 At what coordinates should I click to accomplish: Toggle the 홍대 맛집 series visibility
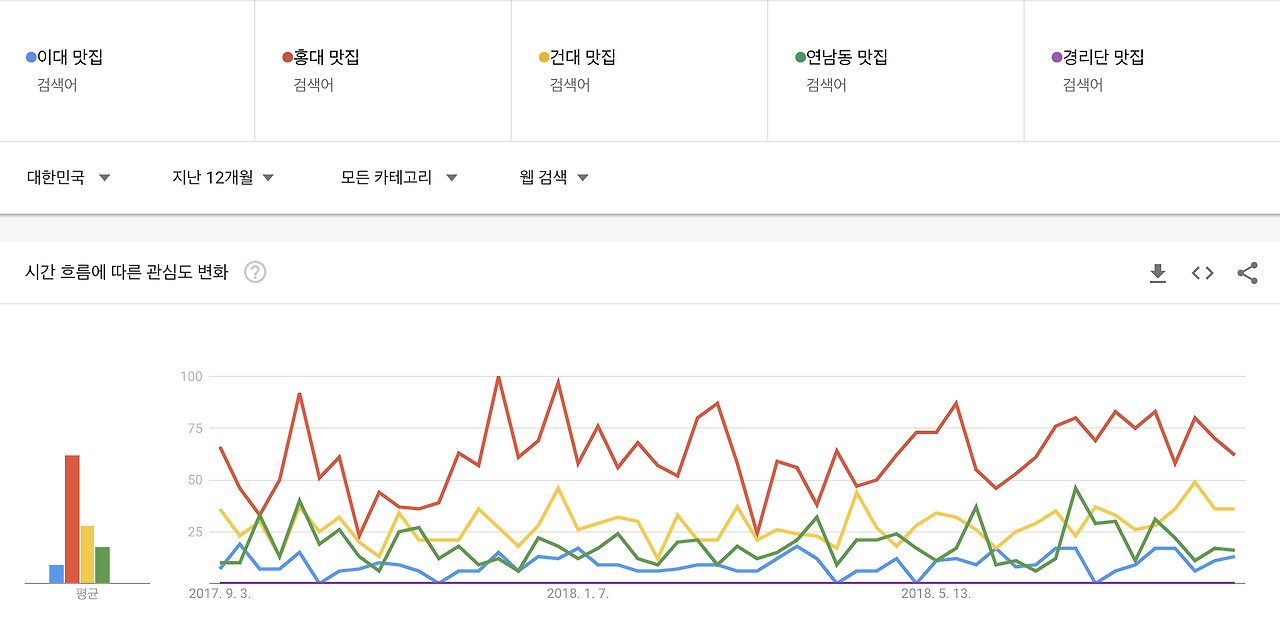(321, 57)
